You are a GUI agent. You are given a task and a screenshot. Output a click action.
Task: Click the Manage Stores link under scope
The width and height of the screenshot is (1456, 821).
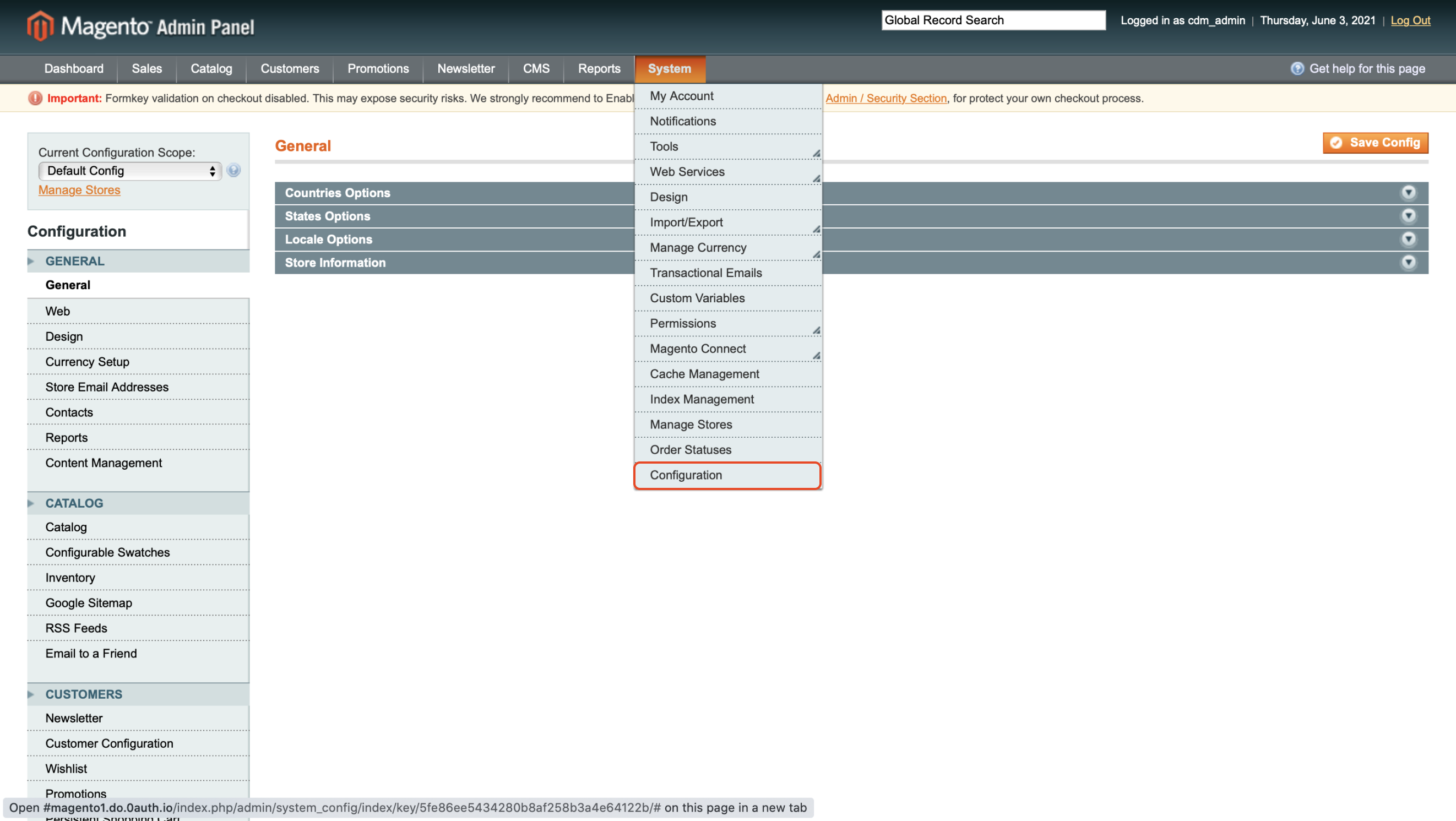coord(79,190)
